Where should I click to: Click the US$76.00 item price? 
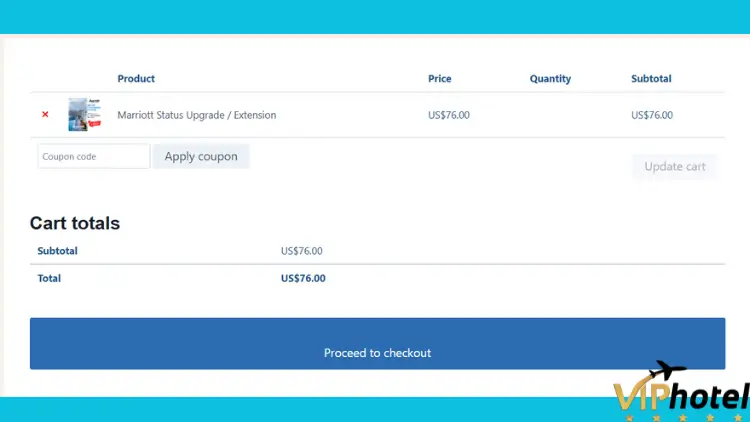click(x=449, y=115)
